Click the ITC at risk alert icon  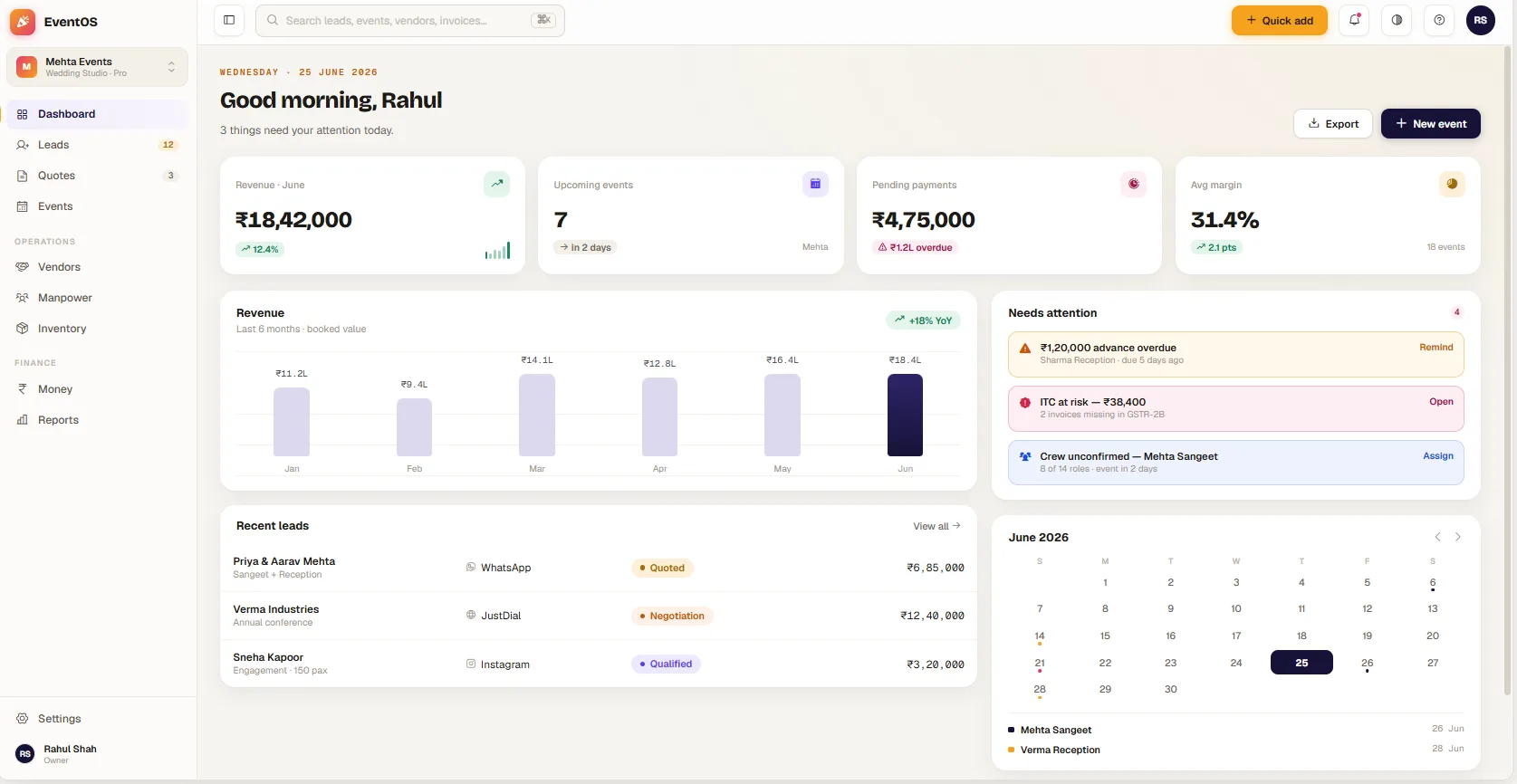click(x=1025, y=403)
